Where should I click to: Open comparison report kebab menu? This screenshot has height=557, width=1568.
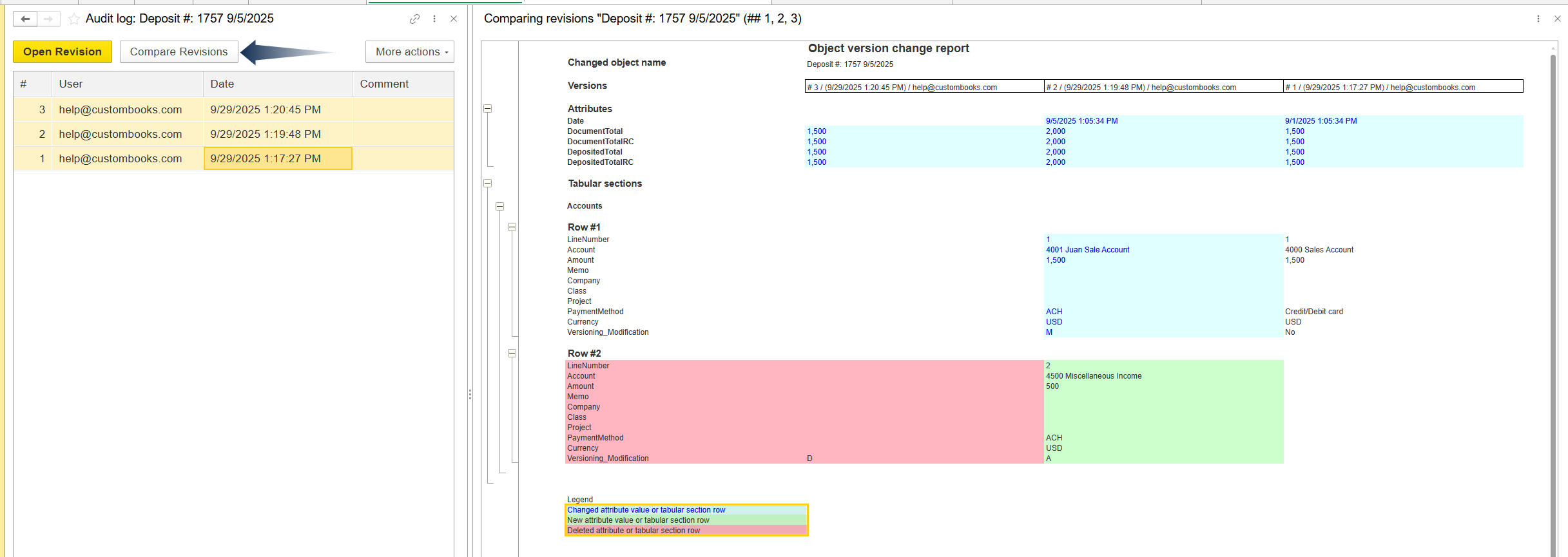[x=1538, y=19]
